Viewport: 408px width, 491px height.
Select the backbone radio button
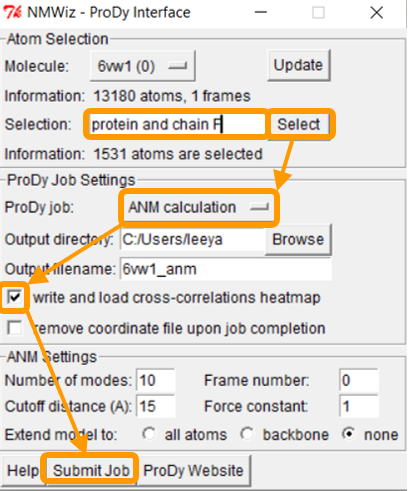click(x=247, y=434)
